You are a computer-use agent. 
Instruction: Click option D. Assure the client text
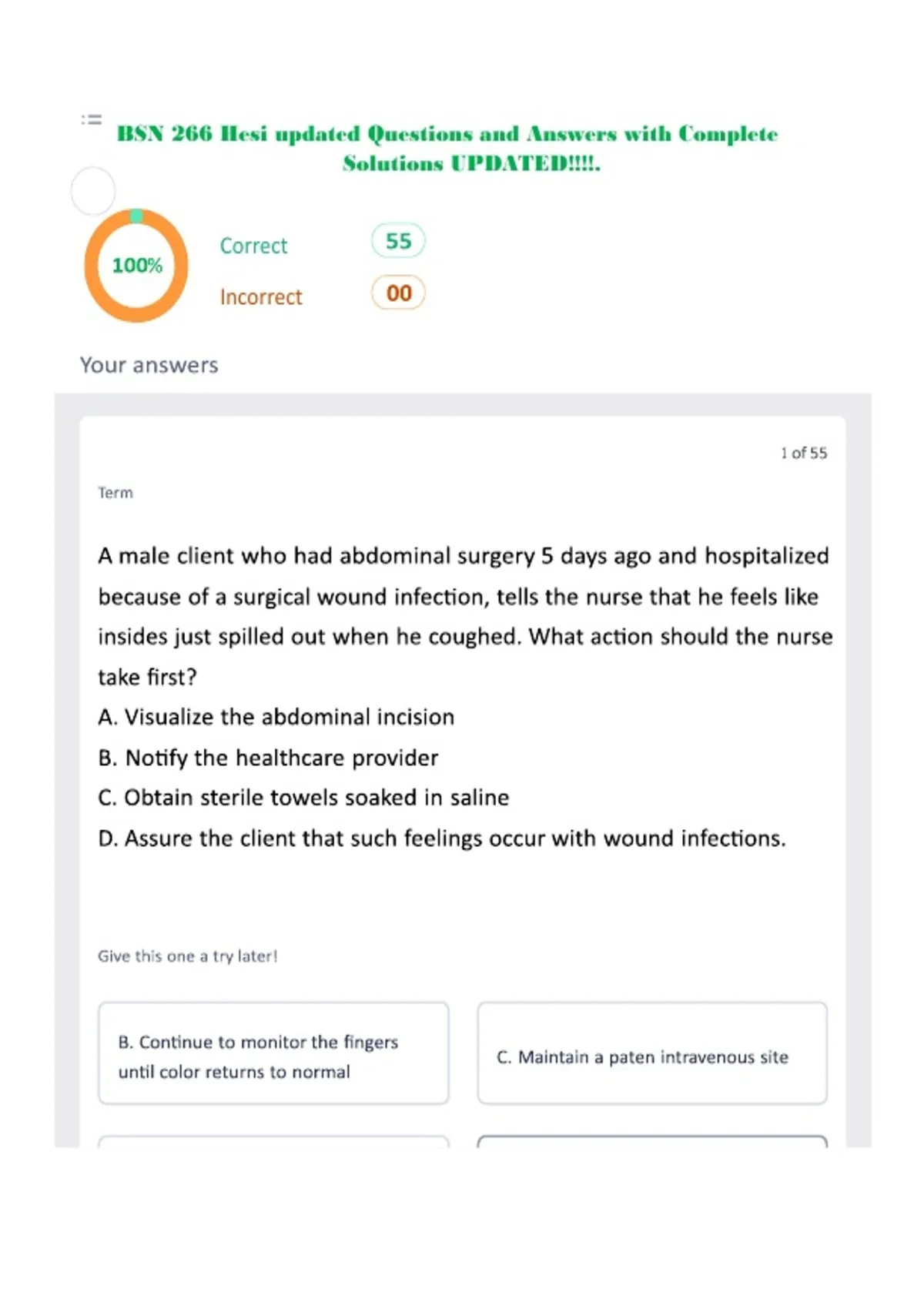(x=442, y=839)
